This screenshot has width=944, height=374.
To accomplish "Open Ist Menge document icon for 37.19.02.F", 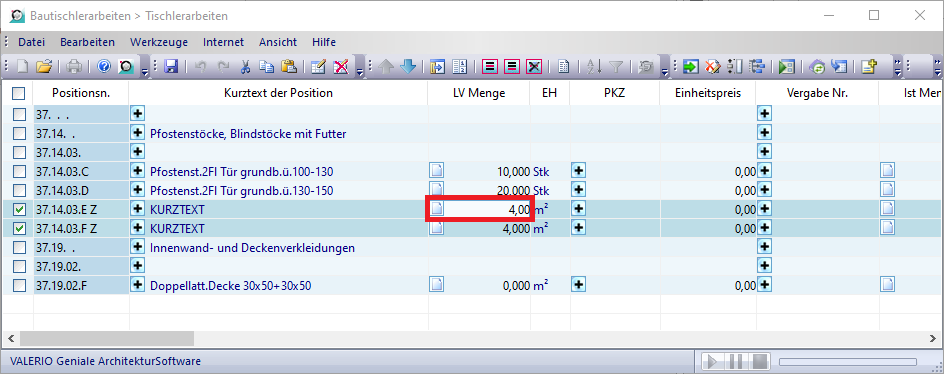I will tap(887, 285).
